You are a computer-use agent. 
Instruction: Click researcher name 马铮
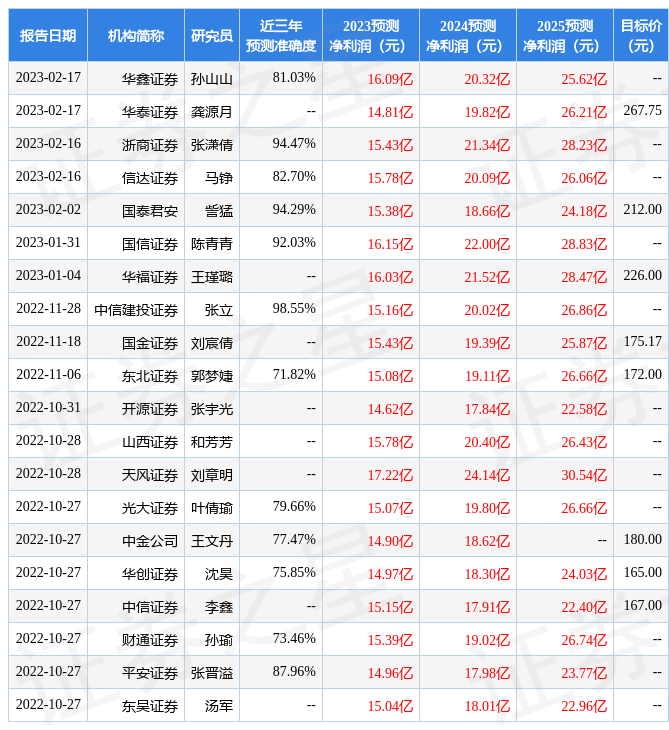tap(219, 178)
